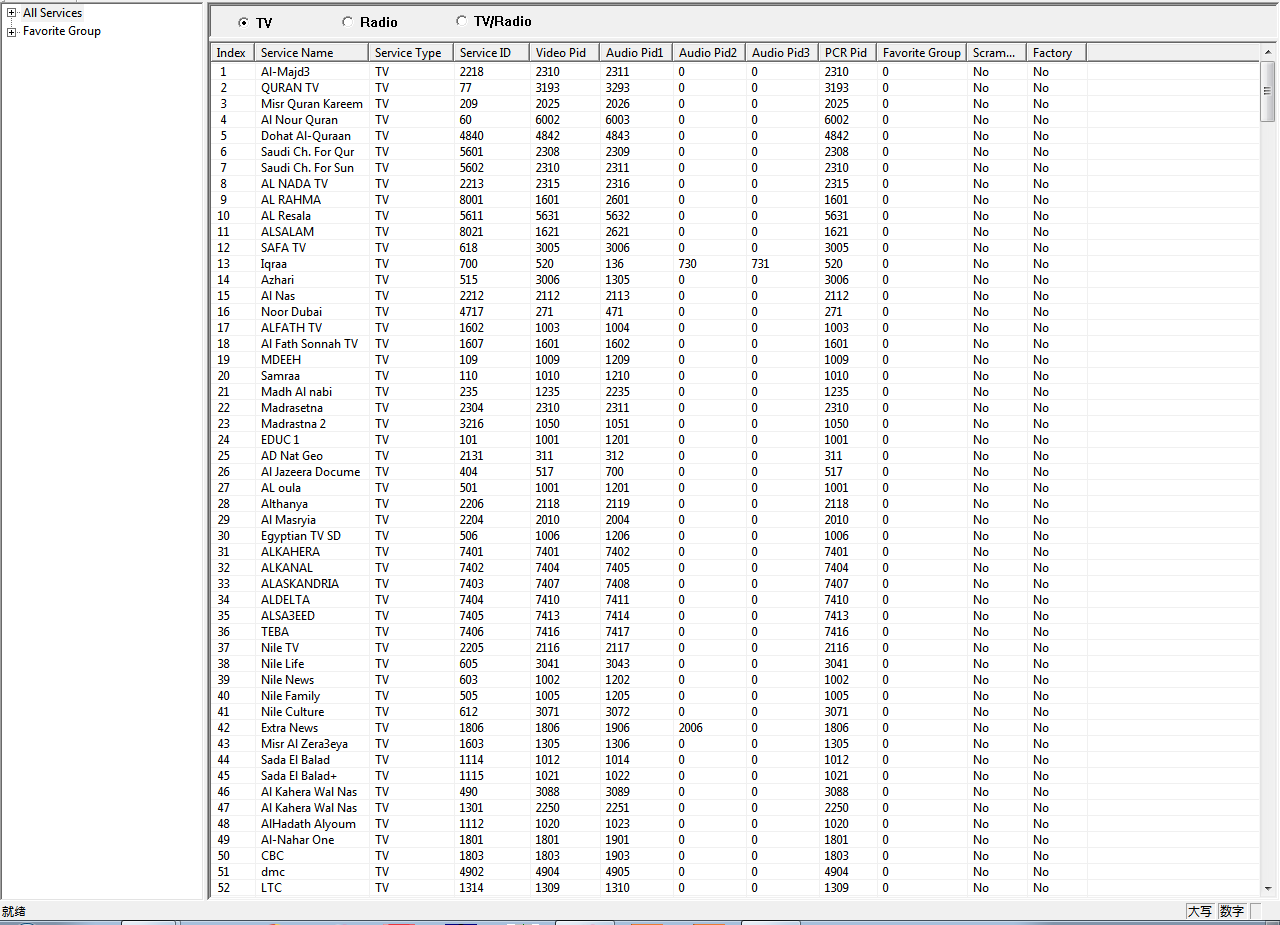The width and height of the screenshot is (1280, 925).
Task: Select the Al-Majd3 service row
Action: [649, 72]
